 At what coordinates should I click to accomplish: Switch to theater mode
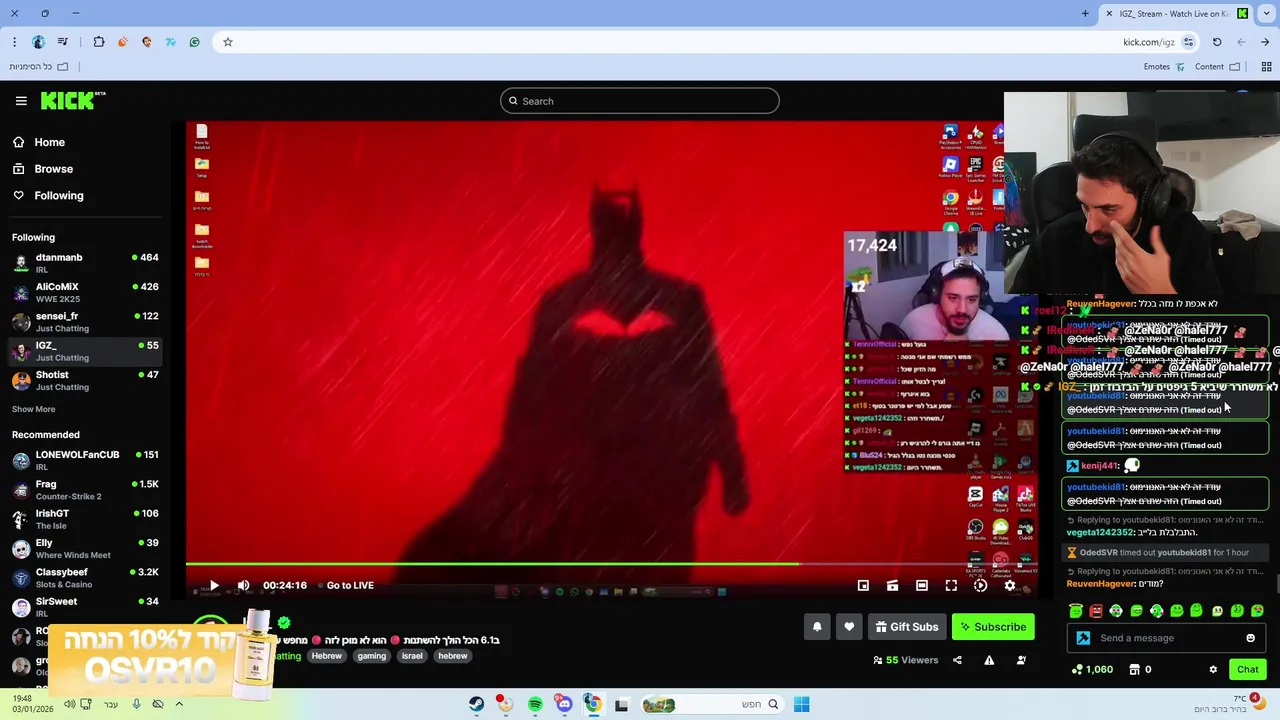pyautogui.click(x=922, y=586)
